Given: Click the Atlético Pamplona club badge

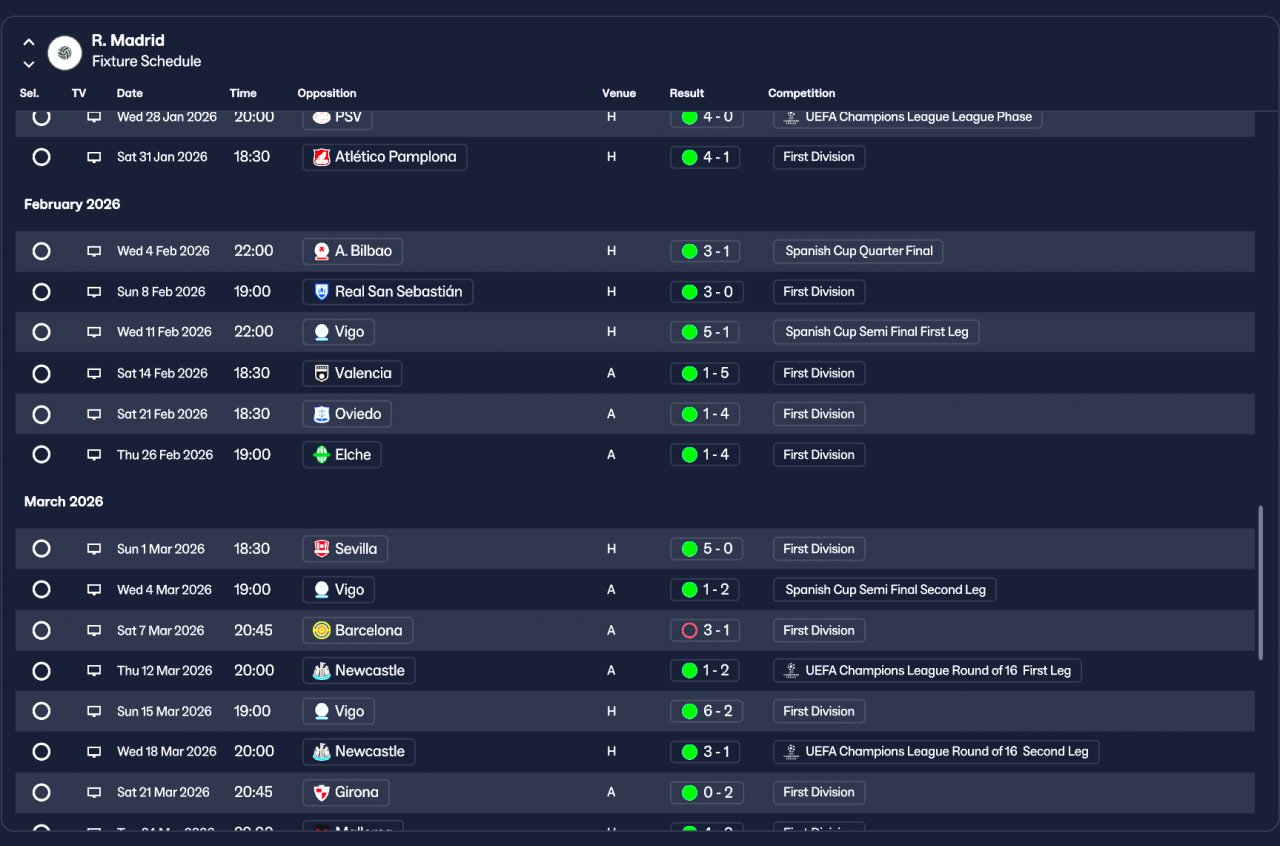Looking at the screenshot, I should tap(321, 157).
